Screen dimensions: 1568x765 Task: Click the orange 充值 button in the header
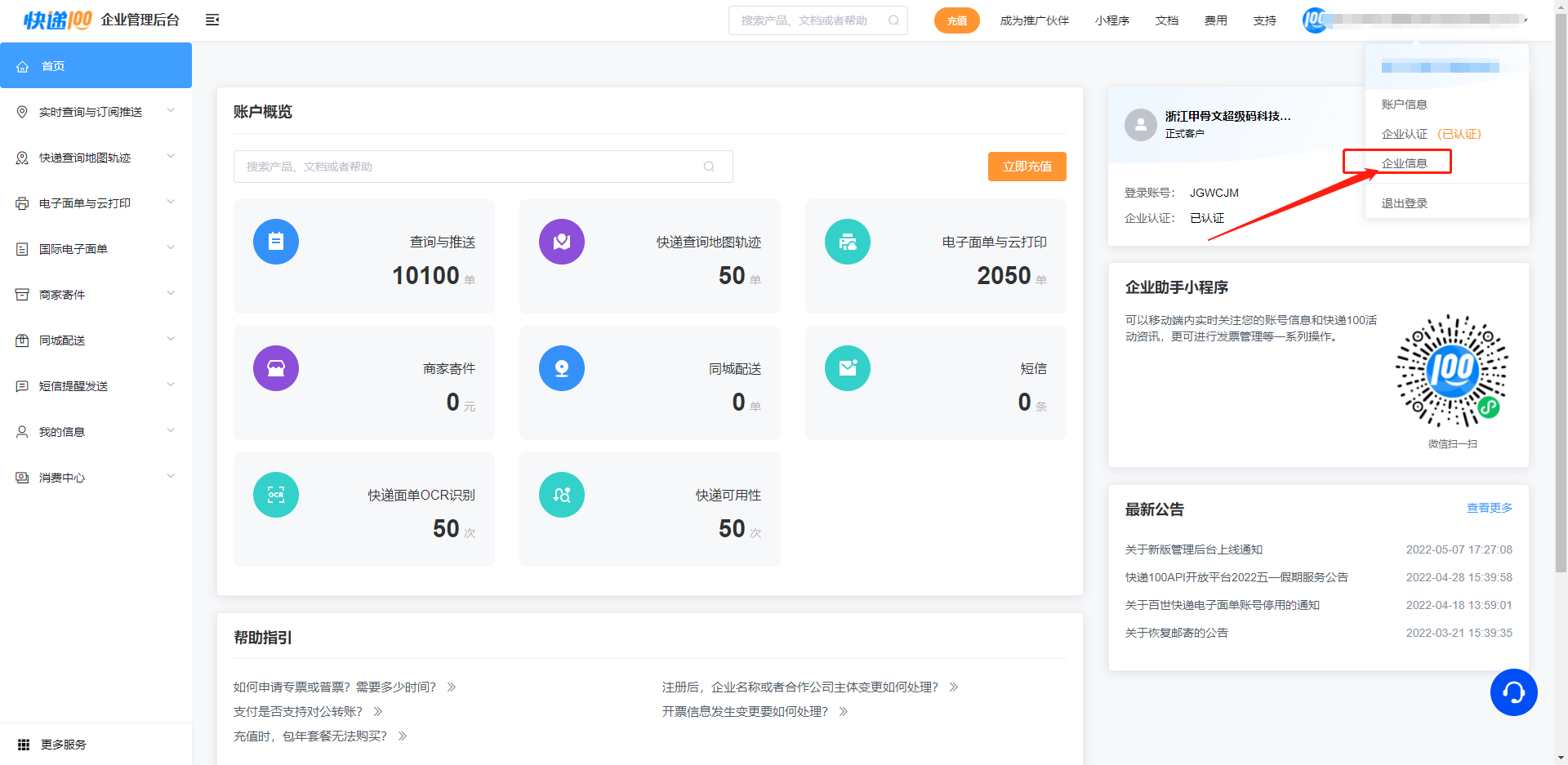coord(957,20)
